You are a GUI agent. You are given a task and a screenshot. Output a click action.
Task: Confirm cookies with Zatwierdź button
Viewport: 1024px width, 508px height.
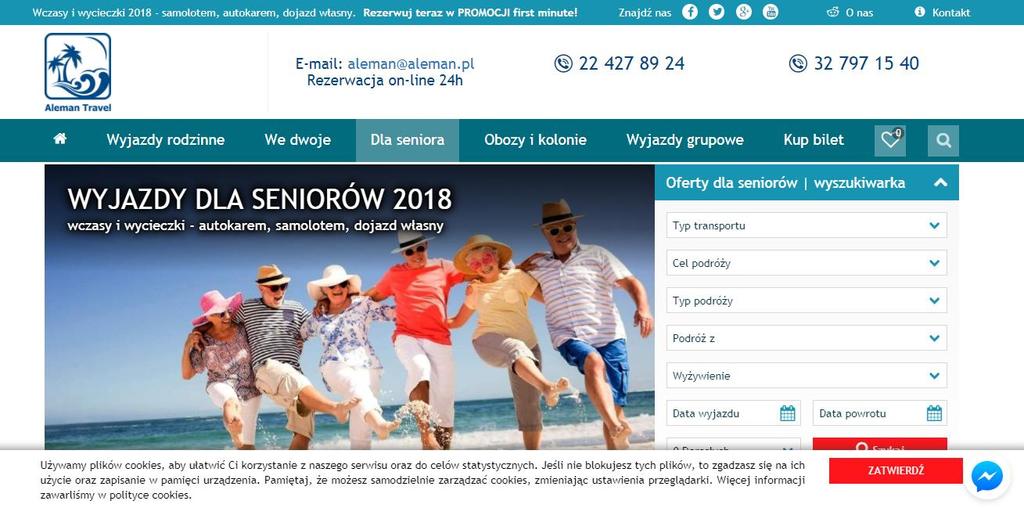896,471
